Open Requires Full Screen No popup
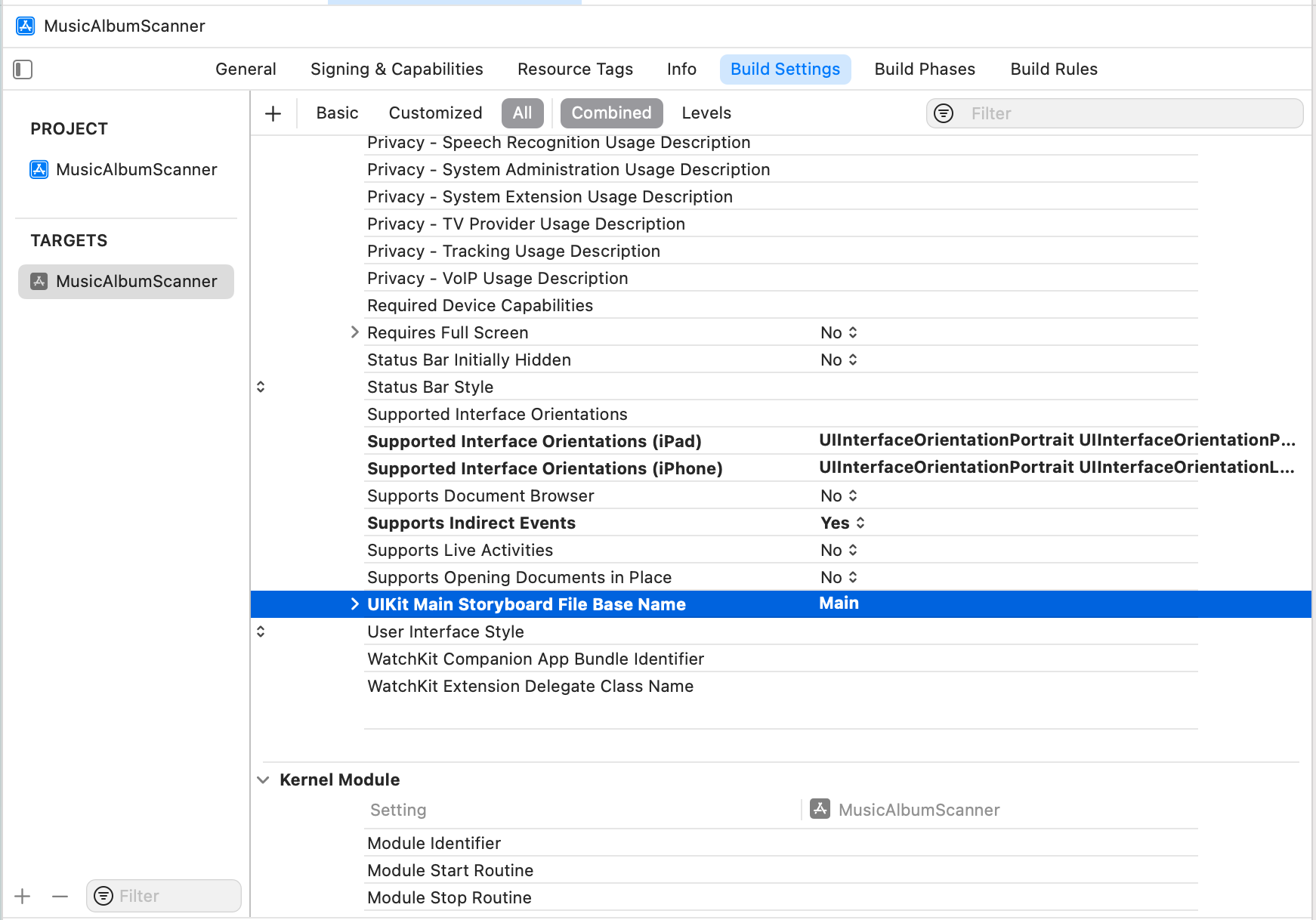 click(x=839, y=332)
